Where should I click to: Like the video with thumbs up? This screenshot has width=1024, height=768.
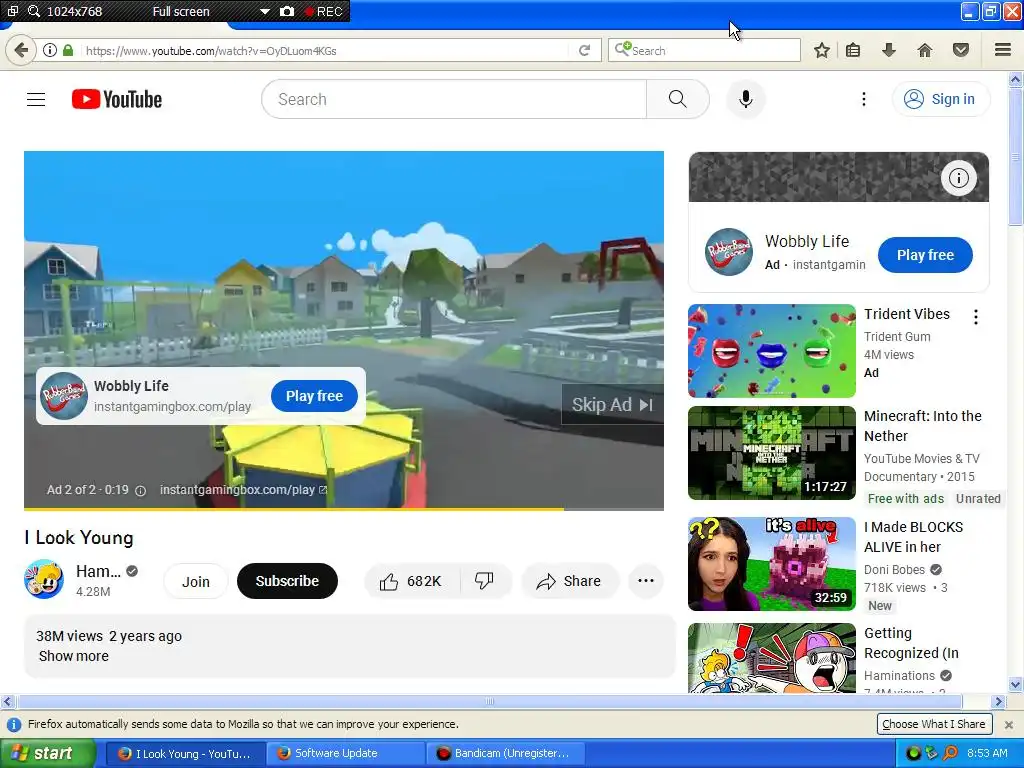point(411,581)
